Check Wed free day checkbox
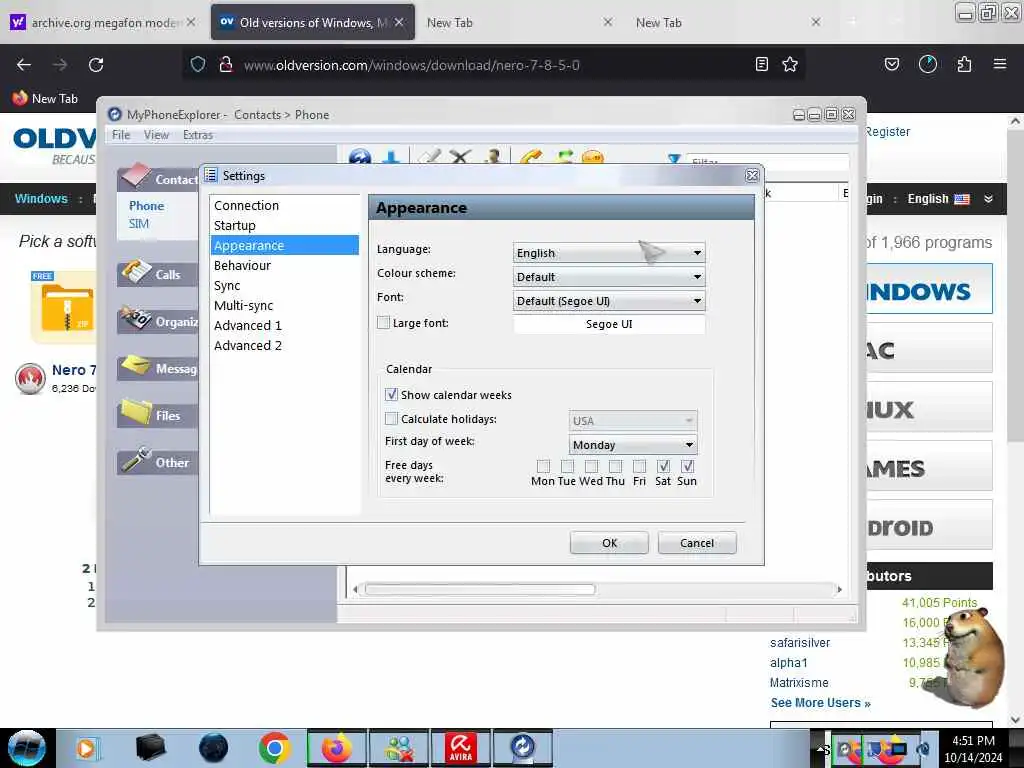 point(591,466)
